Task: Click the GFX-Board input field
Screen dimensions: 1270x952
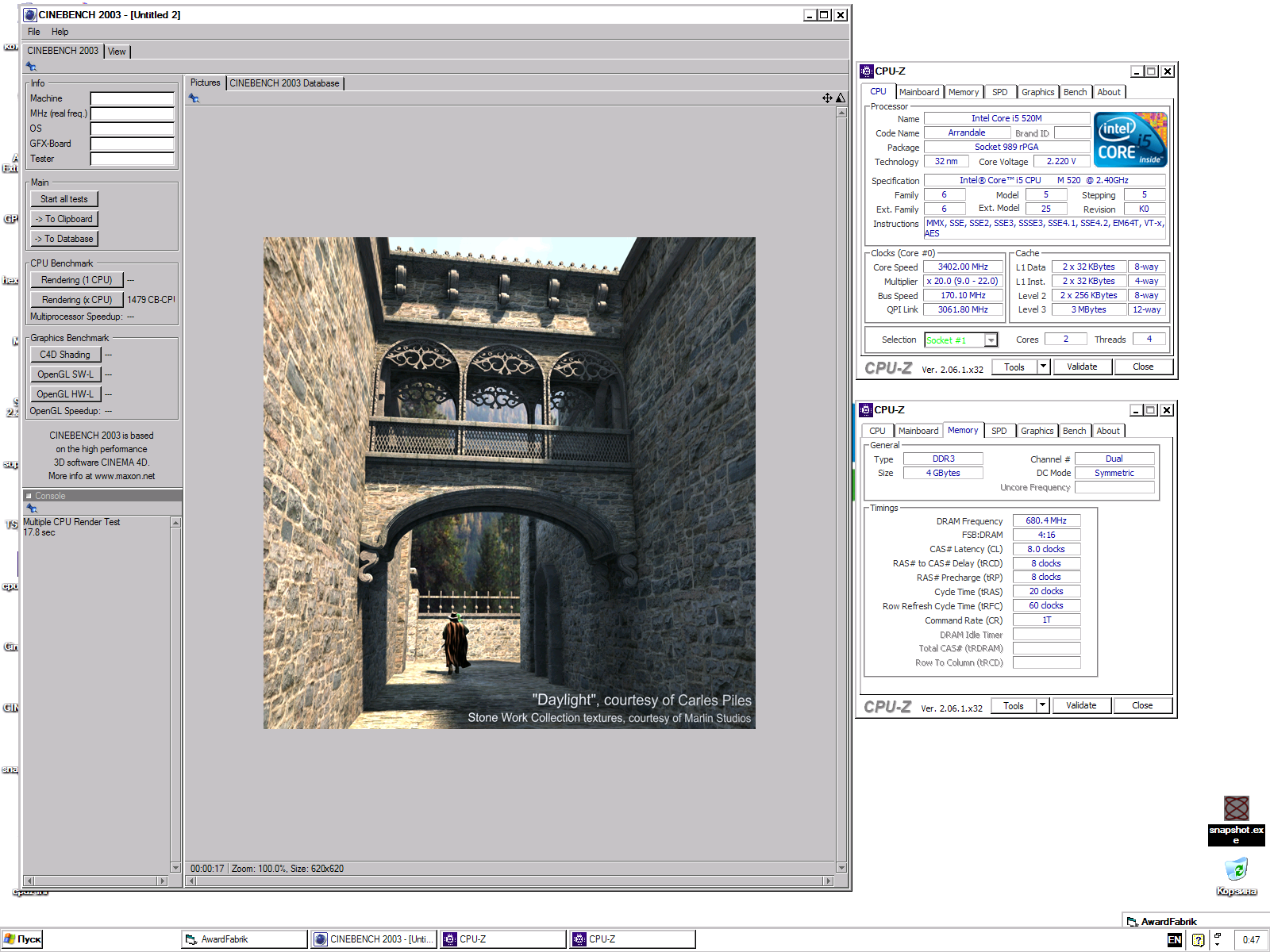Action: pyautogui.click(x=133, y=144)
